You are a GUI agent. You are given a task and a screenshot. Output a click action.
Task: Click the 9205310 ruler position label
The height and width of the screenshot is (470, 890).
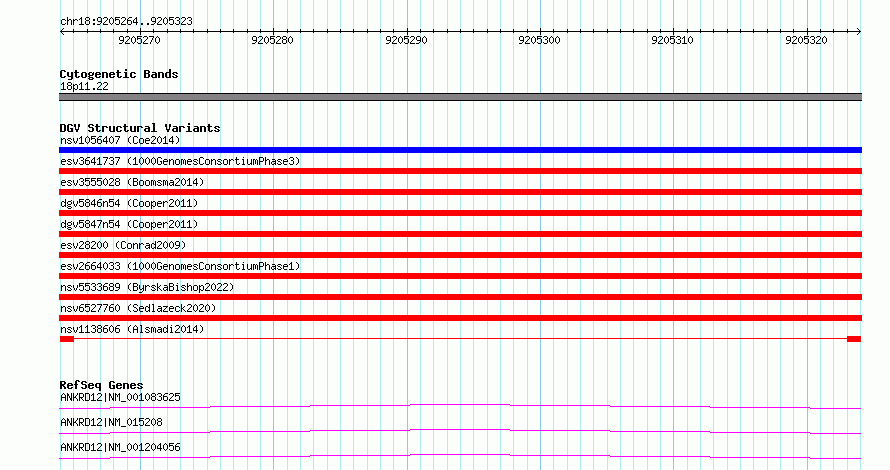click(673, 40)
